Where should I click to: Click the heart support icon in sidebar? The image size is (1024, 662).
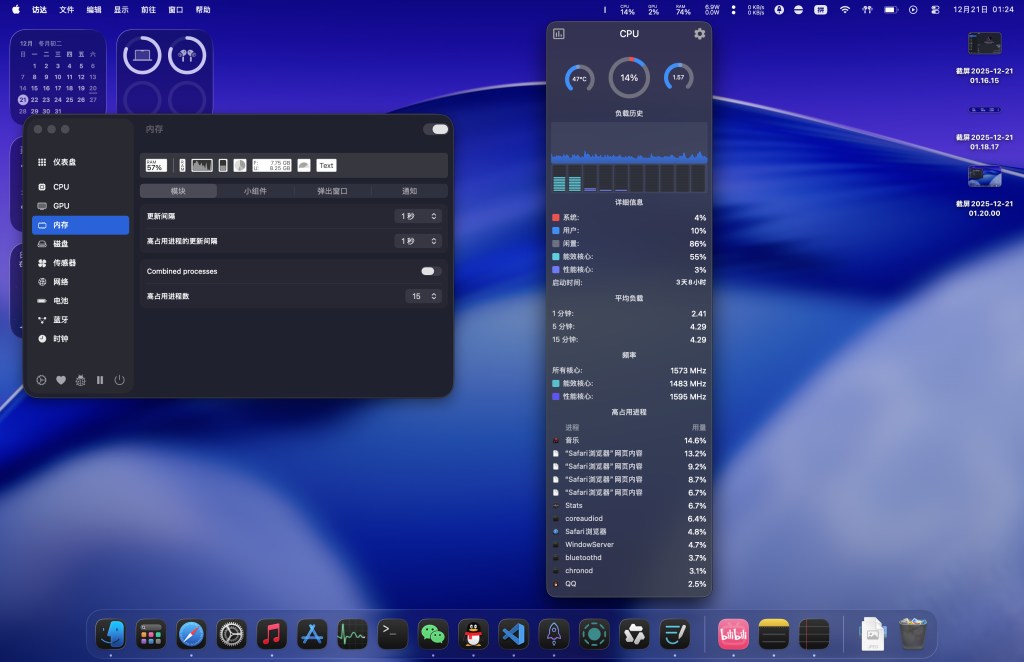point(60,380)
